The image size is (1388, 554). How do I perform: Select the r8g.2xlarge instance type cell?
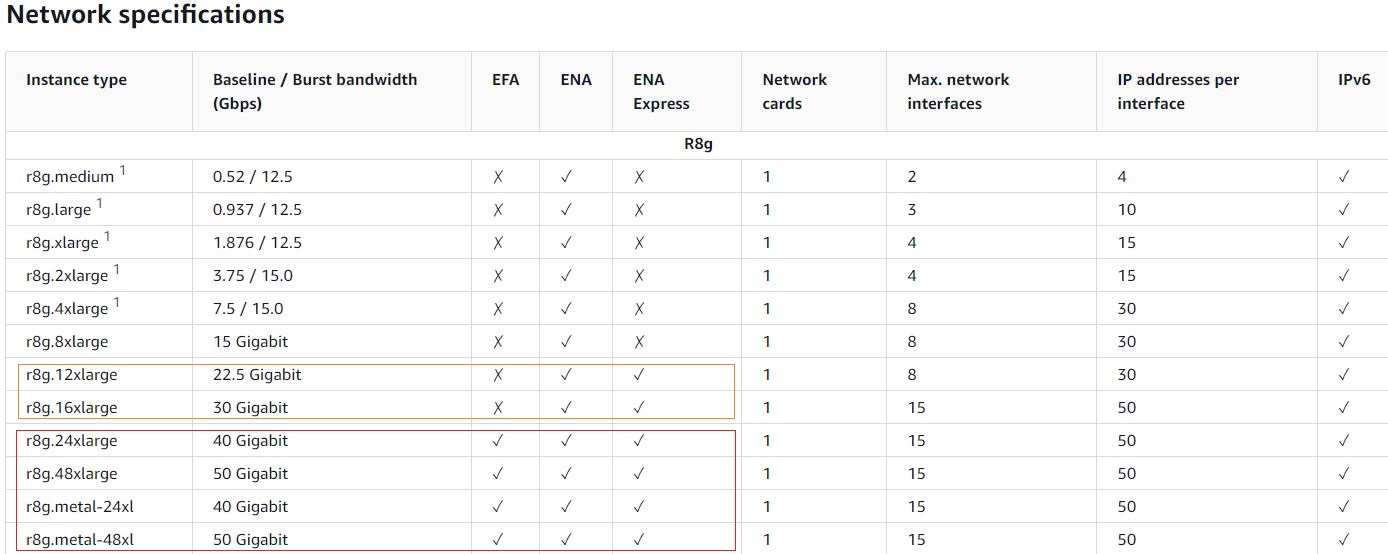(67, 276)
